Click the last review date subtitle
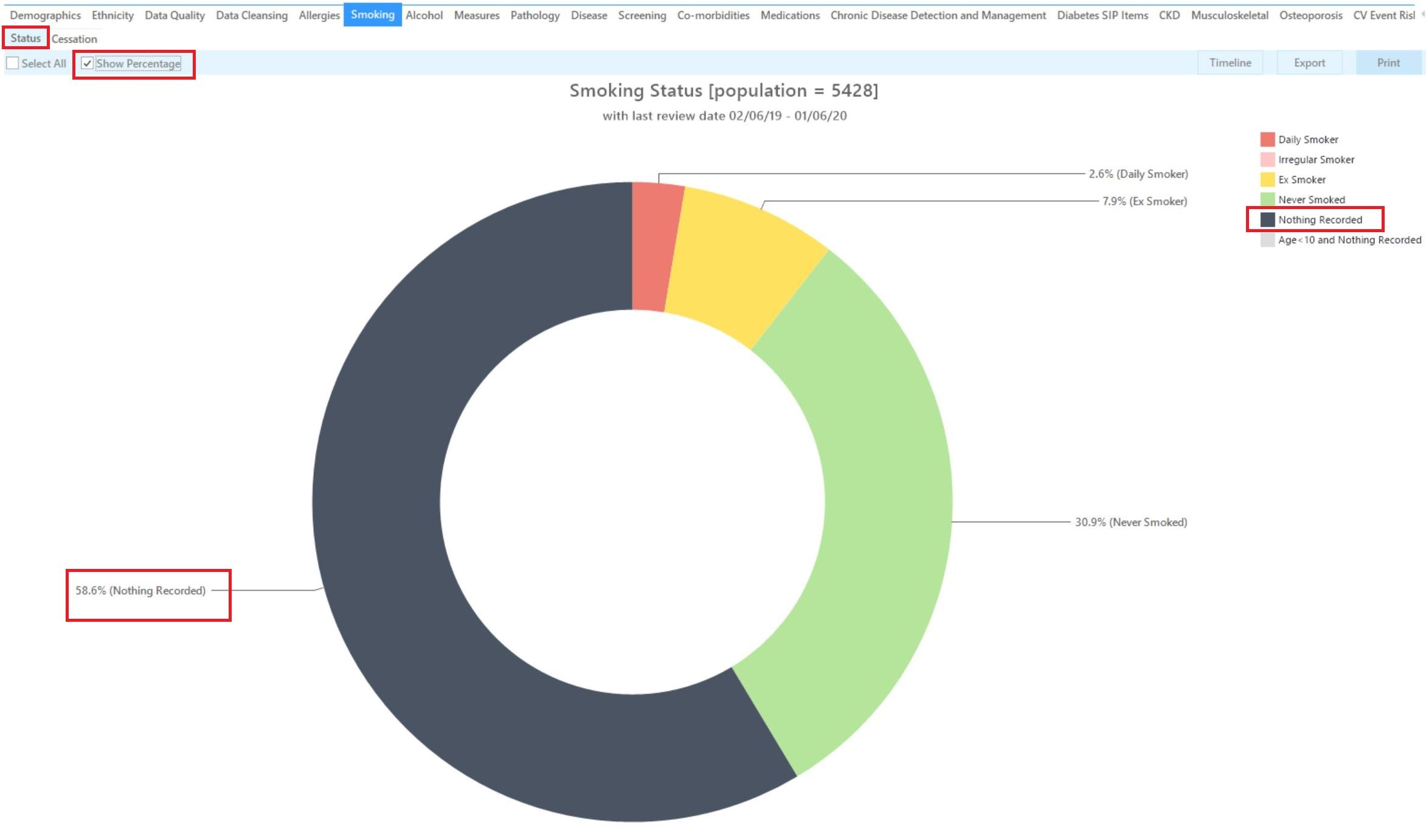This screenshot has width=1426, height=840. [x=724, y=116]
